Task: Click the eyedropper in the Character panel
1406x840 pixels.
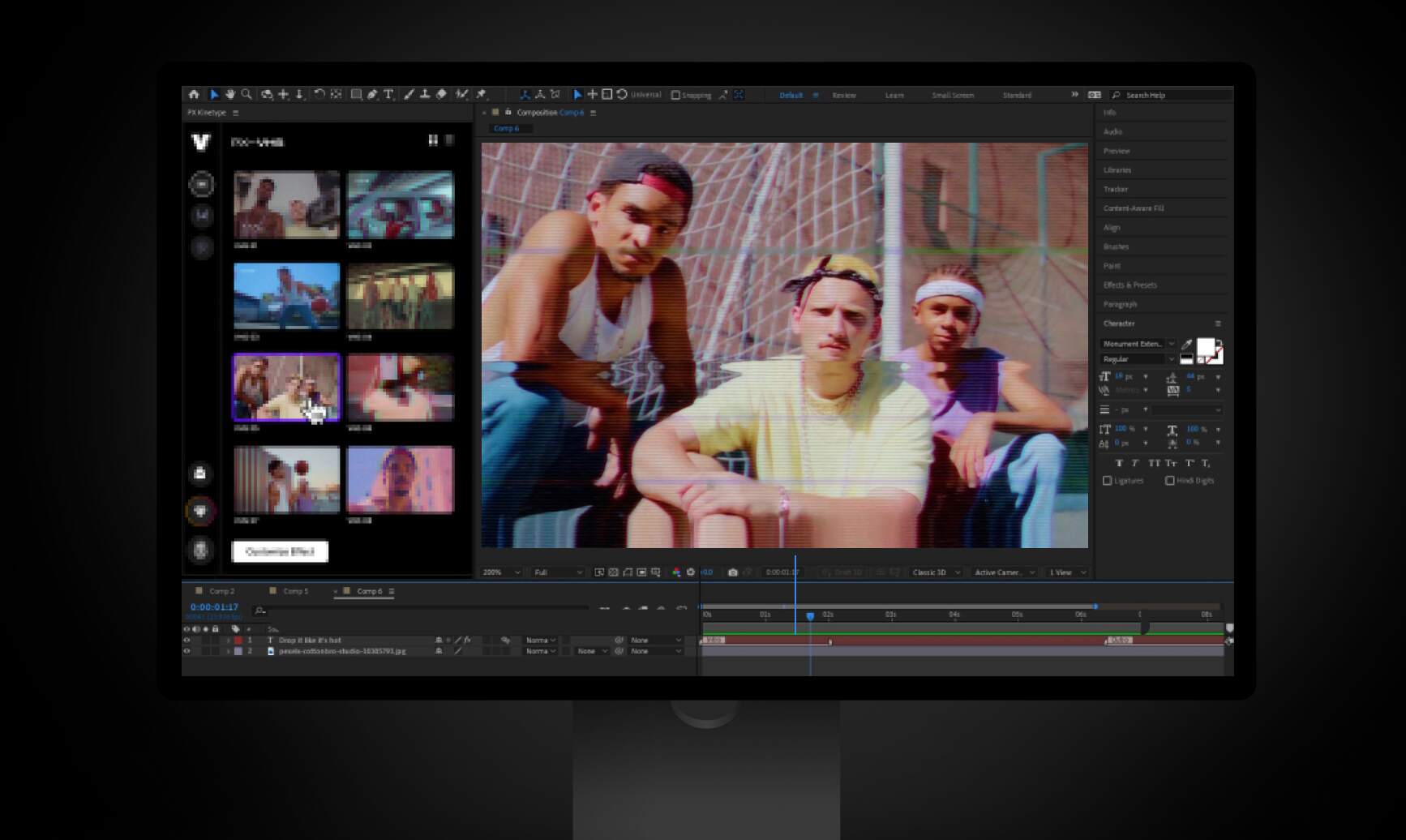Action: [1186, 345]
